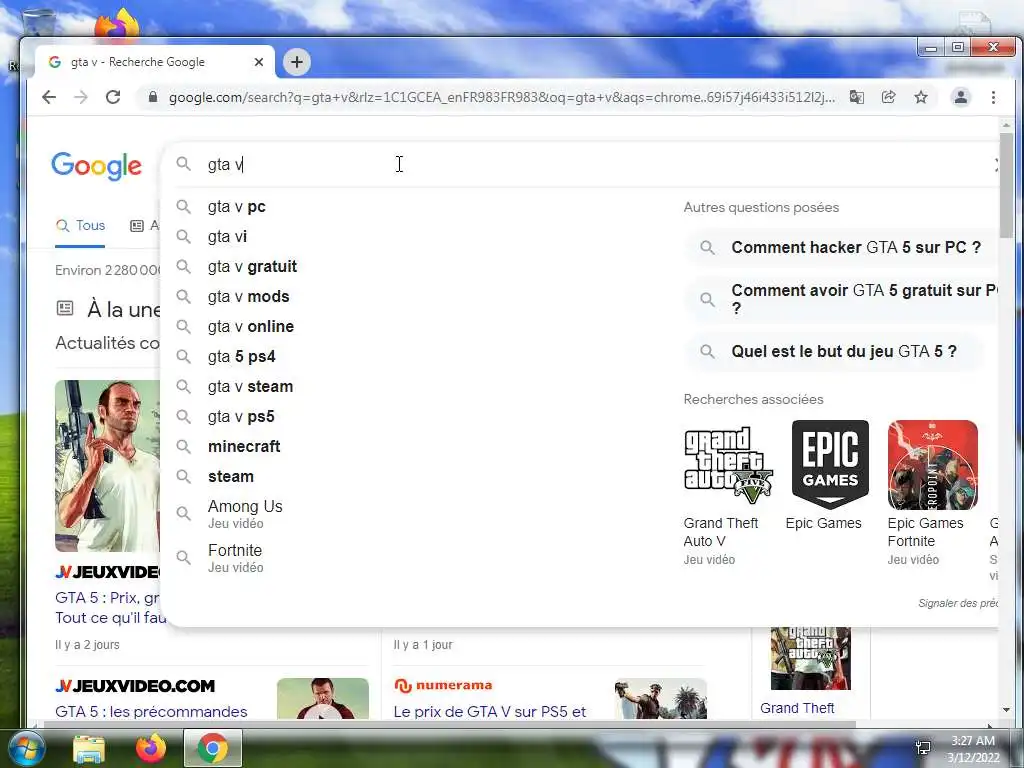Click the horizontal scrollbar at page bottom
This screenshot has height=768, width=1024.
click(449, 724)
